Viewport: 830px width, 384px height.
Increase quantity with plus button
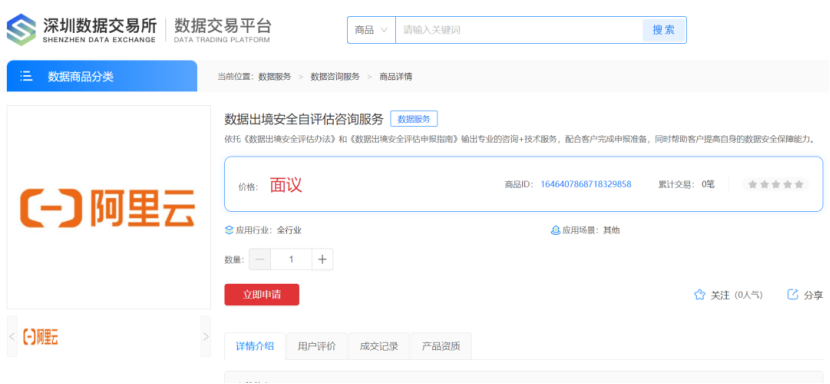click(x=322, y=260)
